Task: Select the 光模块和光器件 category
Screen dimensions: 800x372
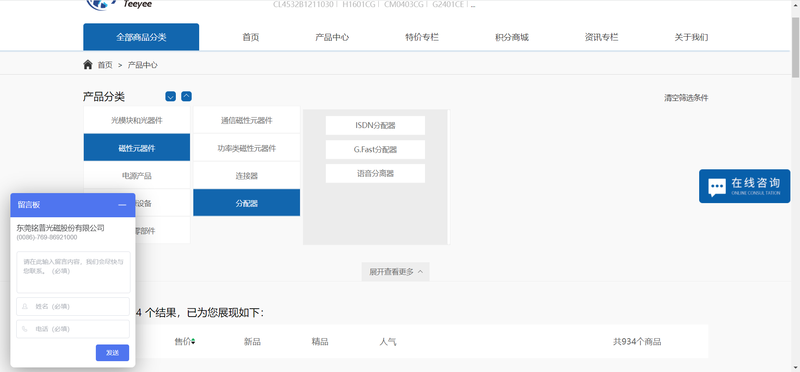Action: click(x=137, y=120)
